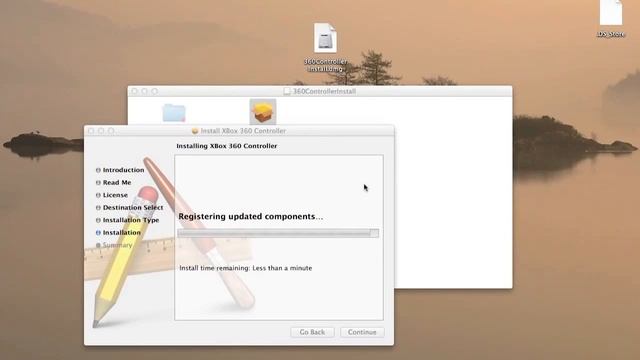The width and height of the screenshot is (640, 360).
Task: Select the Read Me step
Action: pos(117,182)
